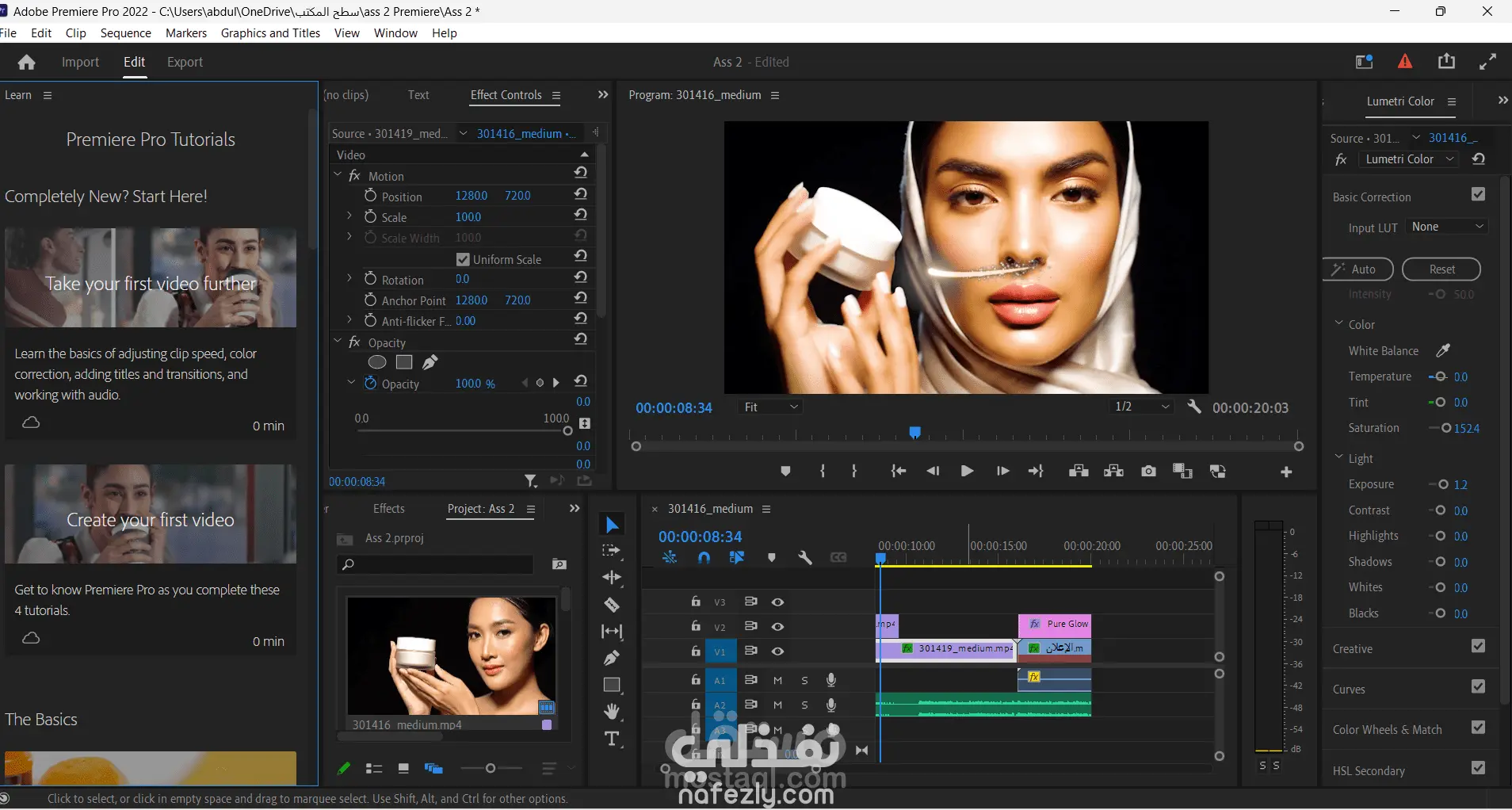1512x810 pixels.
Task: Toggle the Creative section checkbox
Action: pos(1478,646)
